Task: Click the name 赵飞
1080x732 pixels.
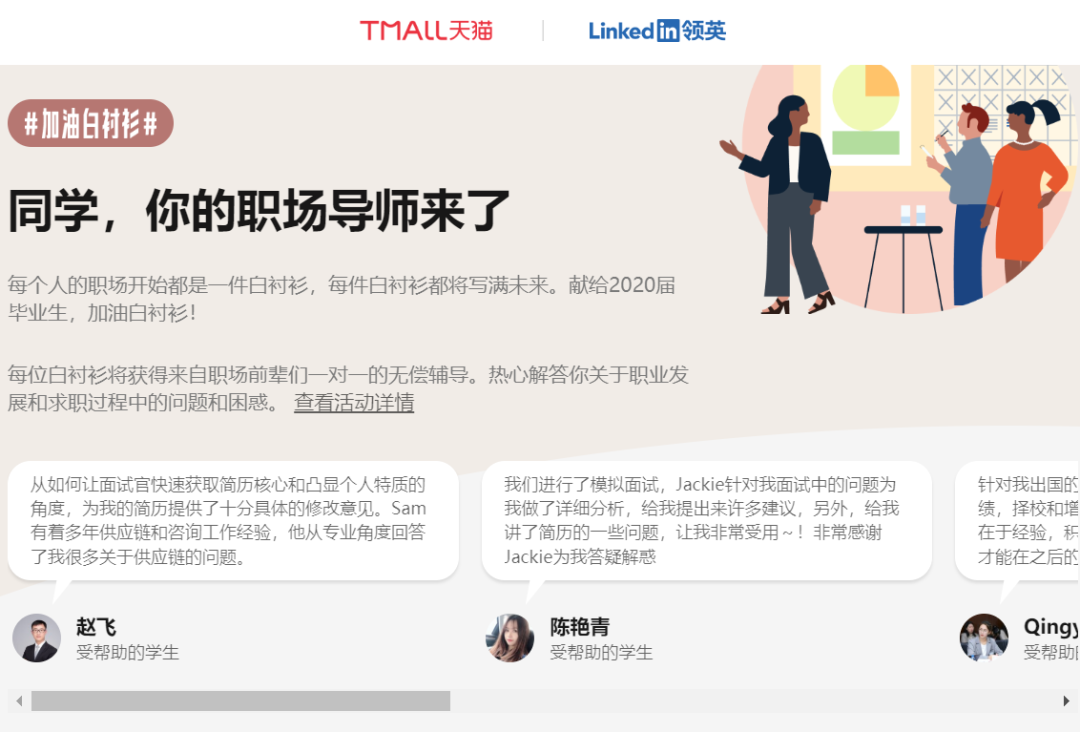Action: click(96, 627)
